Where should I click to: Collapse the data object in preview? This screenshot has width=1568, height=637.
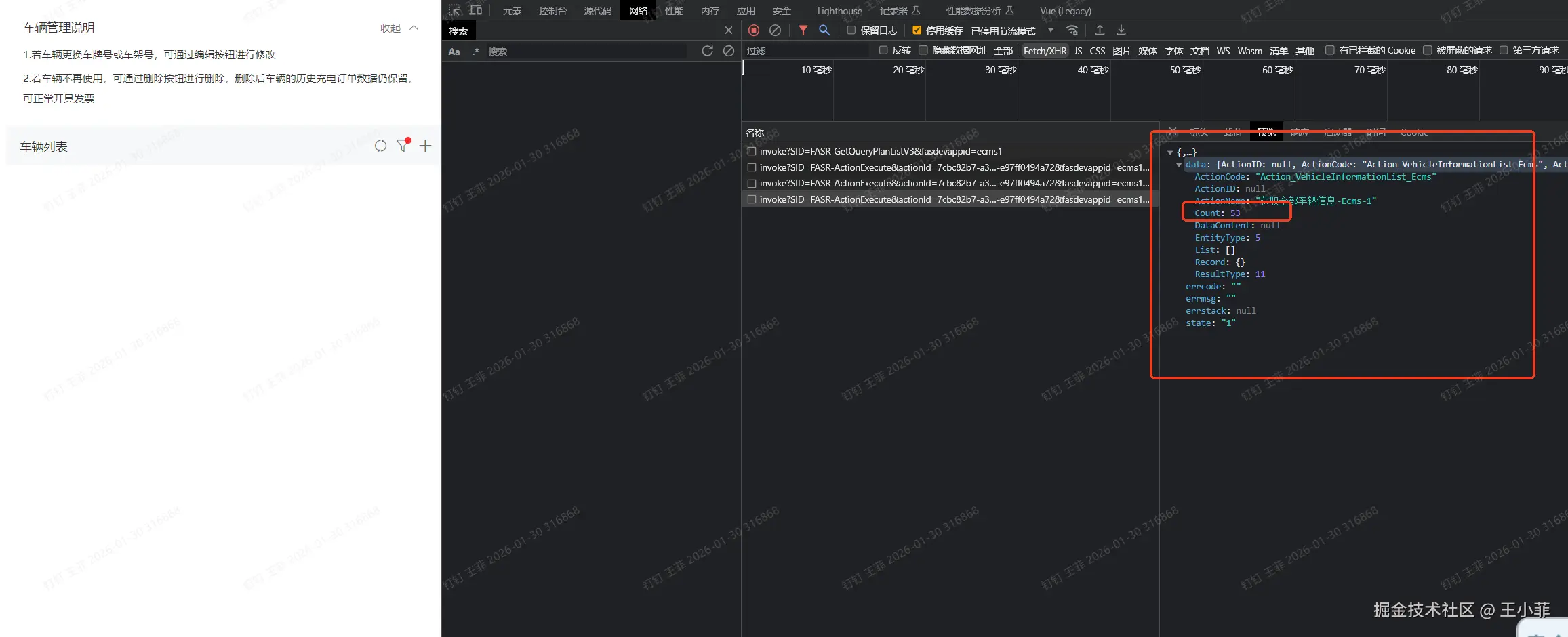(x=1179, y=165)
